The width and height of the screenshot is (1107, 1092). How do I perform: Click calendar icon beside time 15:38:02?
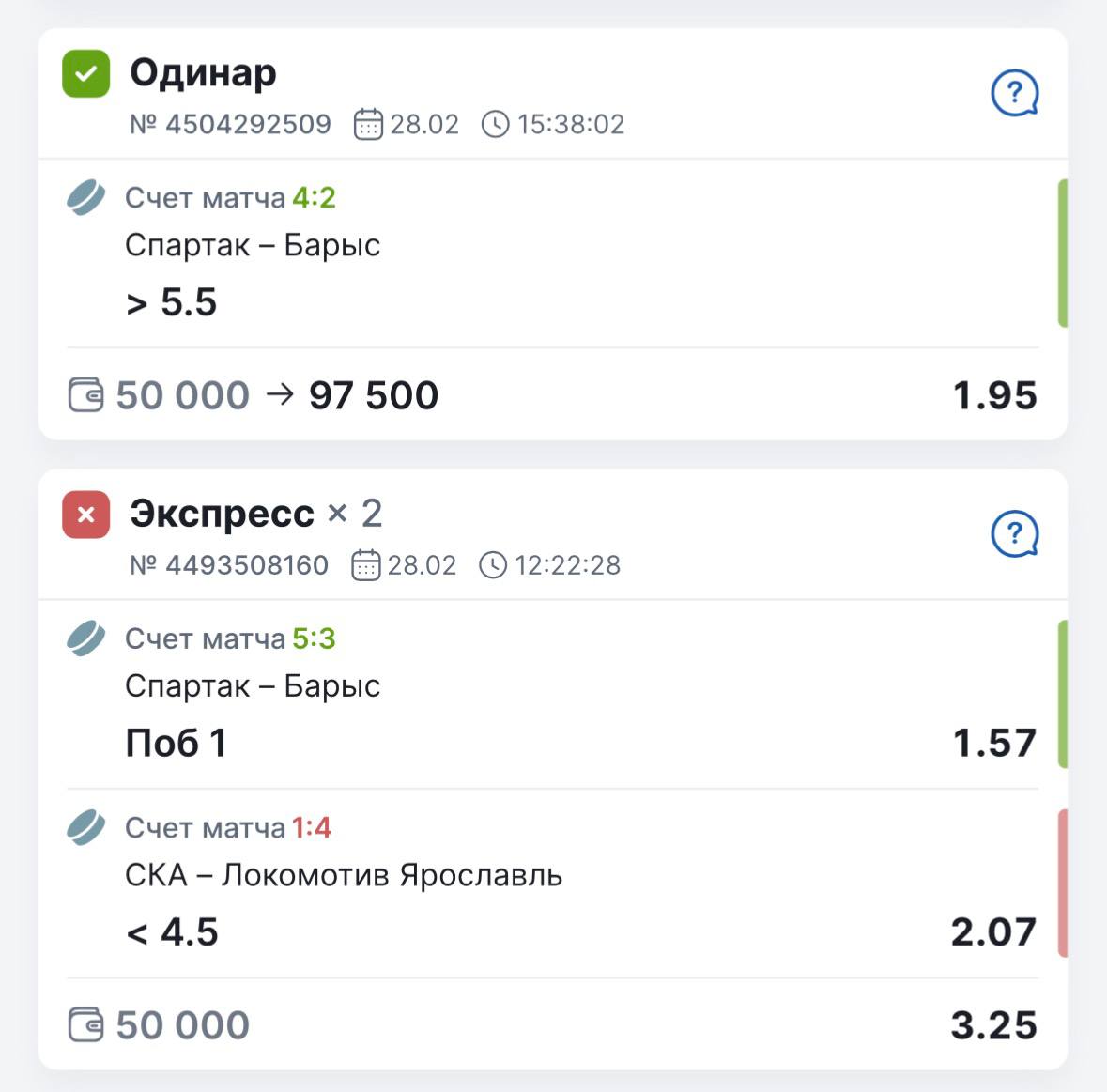coord(368,124)
